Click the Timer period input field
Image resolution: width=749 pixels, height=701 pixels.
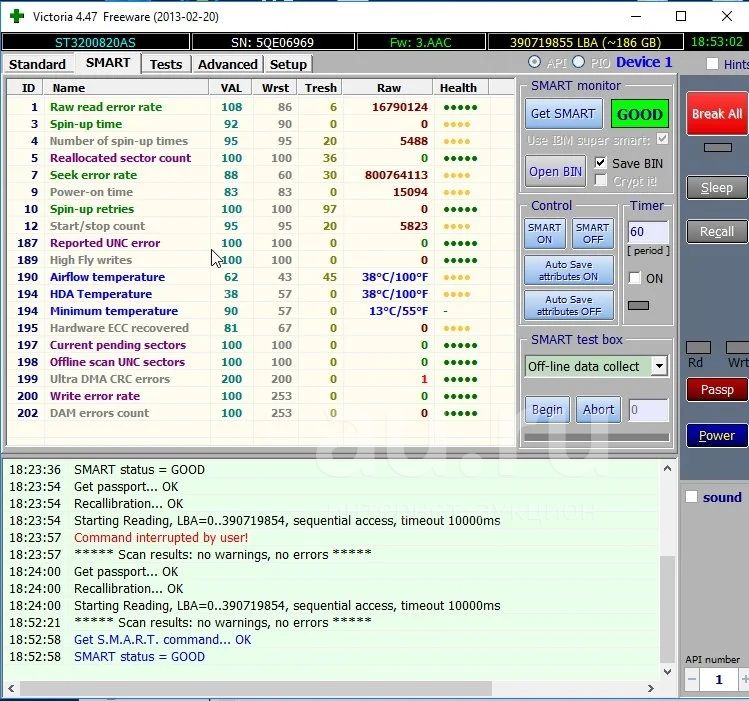(648, 232)
